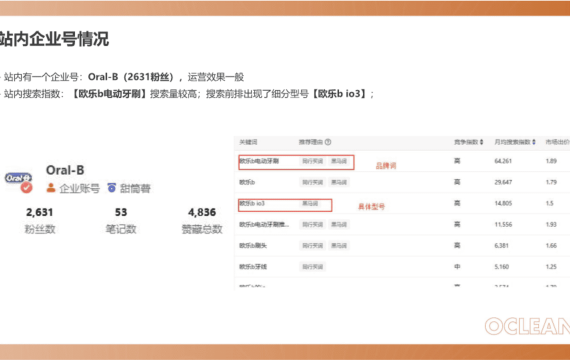The image size is (570, 360).
Task: Click search index value 5,160
Action: 501,267
